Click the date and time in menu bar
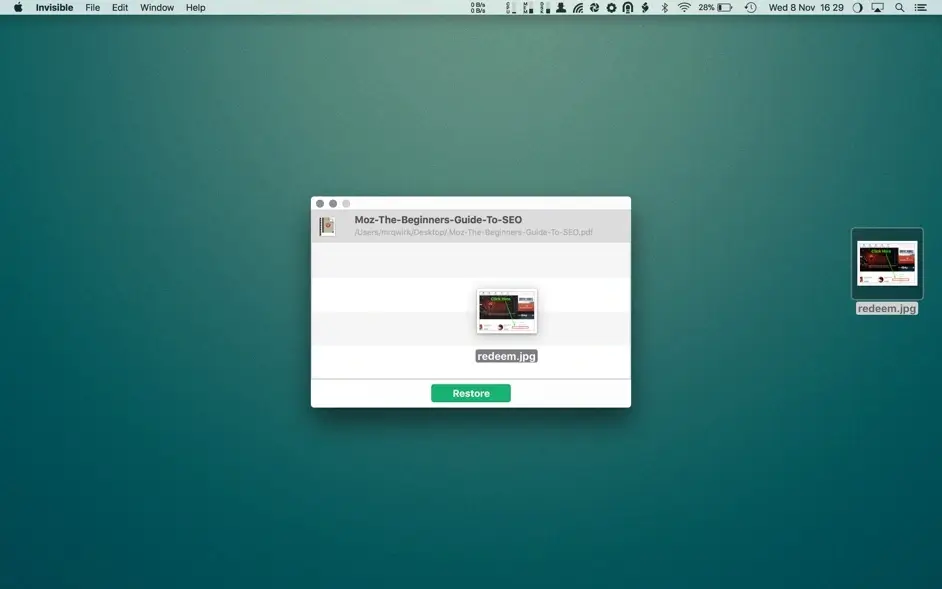This screenshot has height=589, width=942. coord(806,8)
